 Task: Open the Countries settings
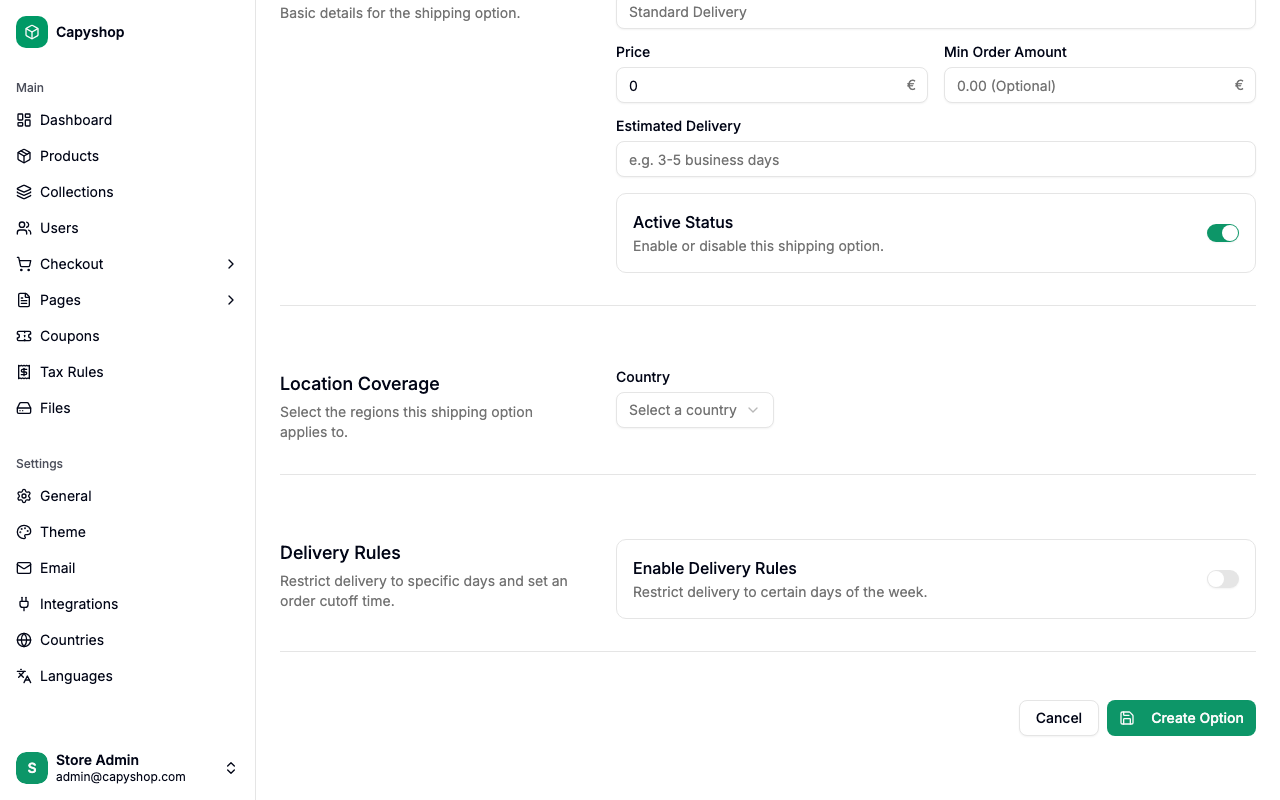coord(128,640)
